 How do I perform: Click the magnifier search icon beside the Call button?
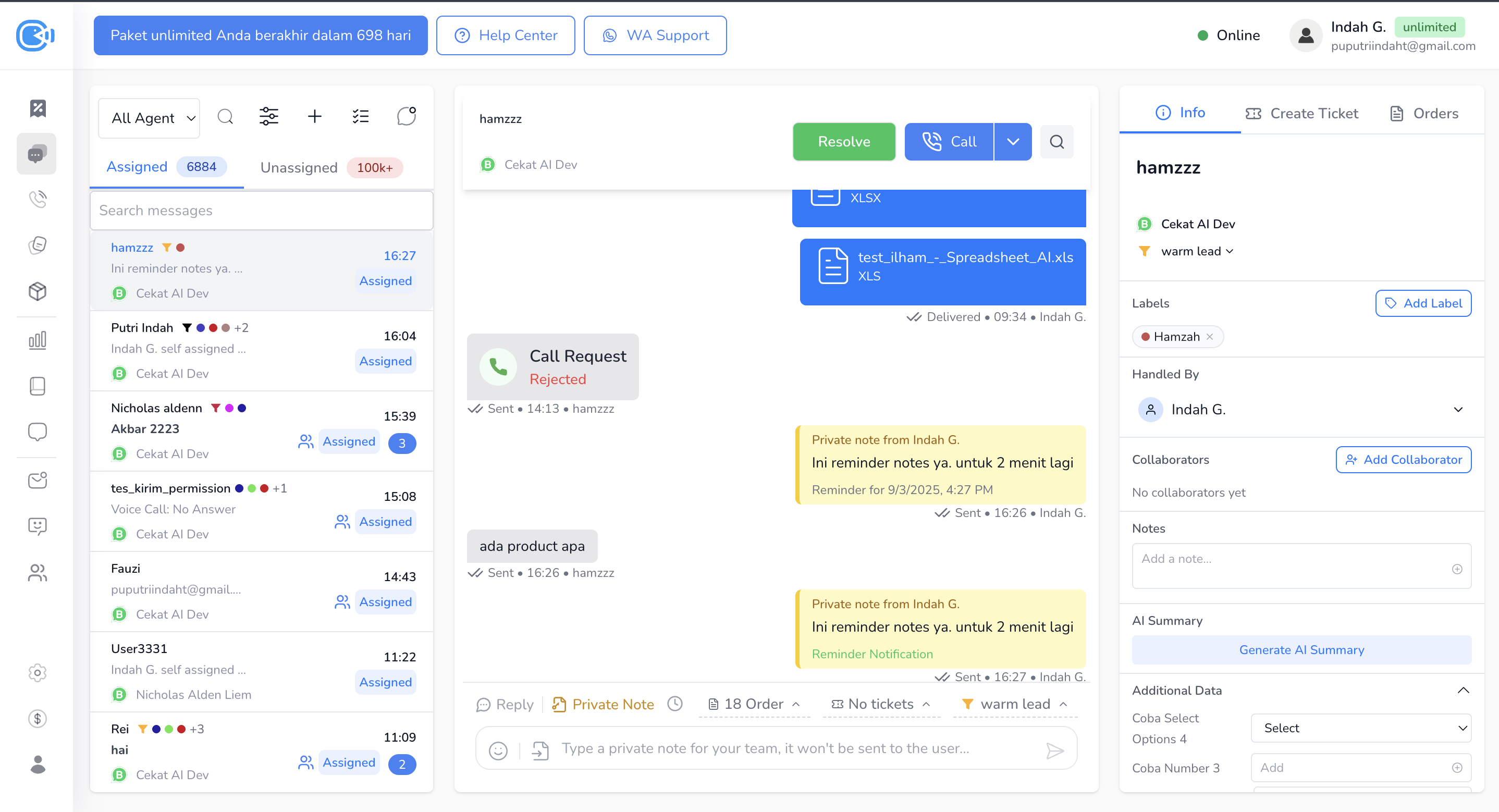point(1056,141)
